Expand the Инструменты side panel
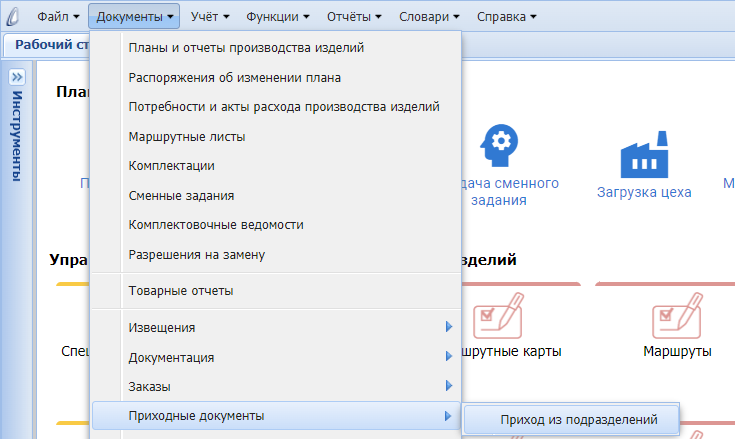Viewport: 735px width, 439px height. [16, 78]
